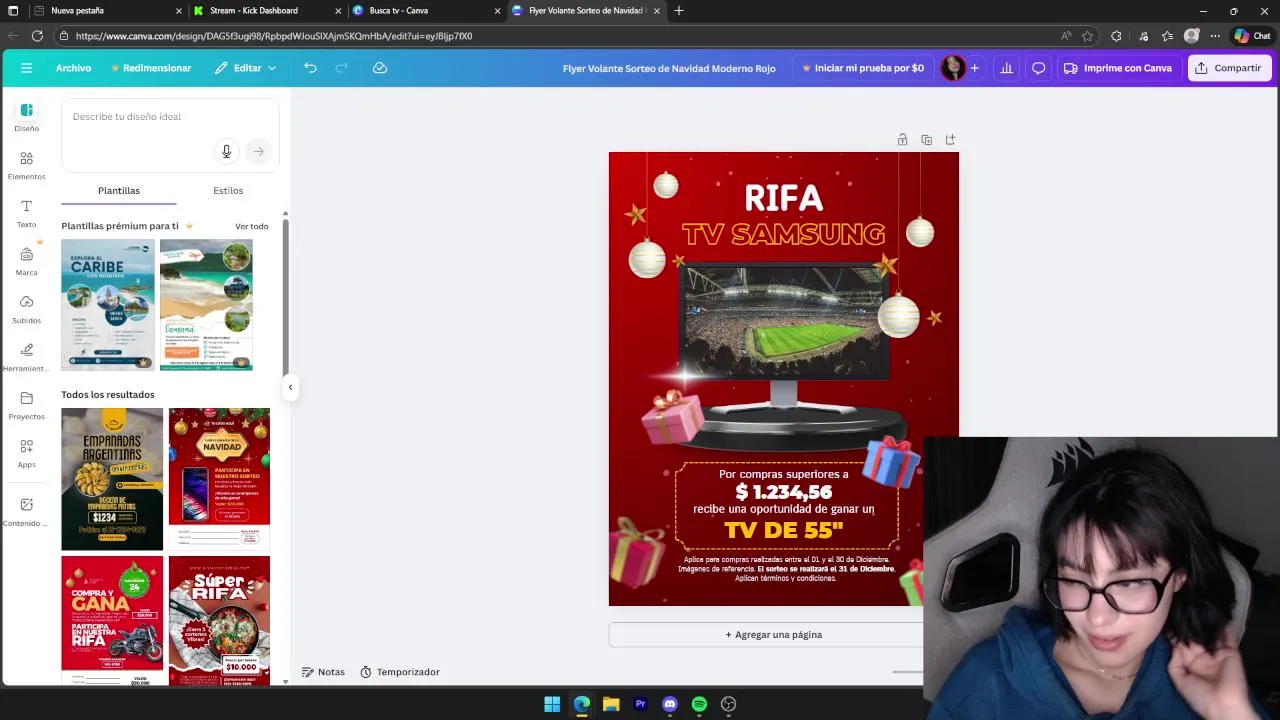Viewport: 1280px width, 720px height.
Task: Open the Contenido sidebar panel
Action: click(26, 512)
